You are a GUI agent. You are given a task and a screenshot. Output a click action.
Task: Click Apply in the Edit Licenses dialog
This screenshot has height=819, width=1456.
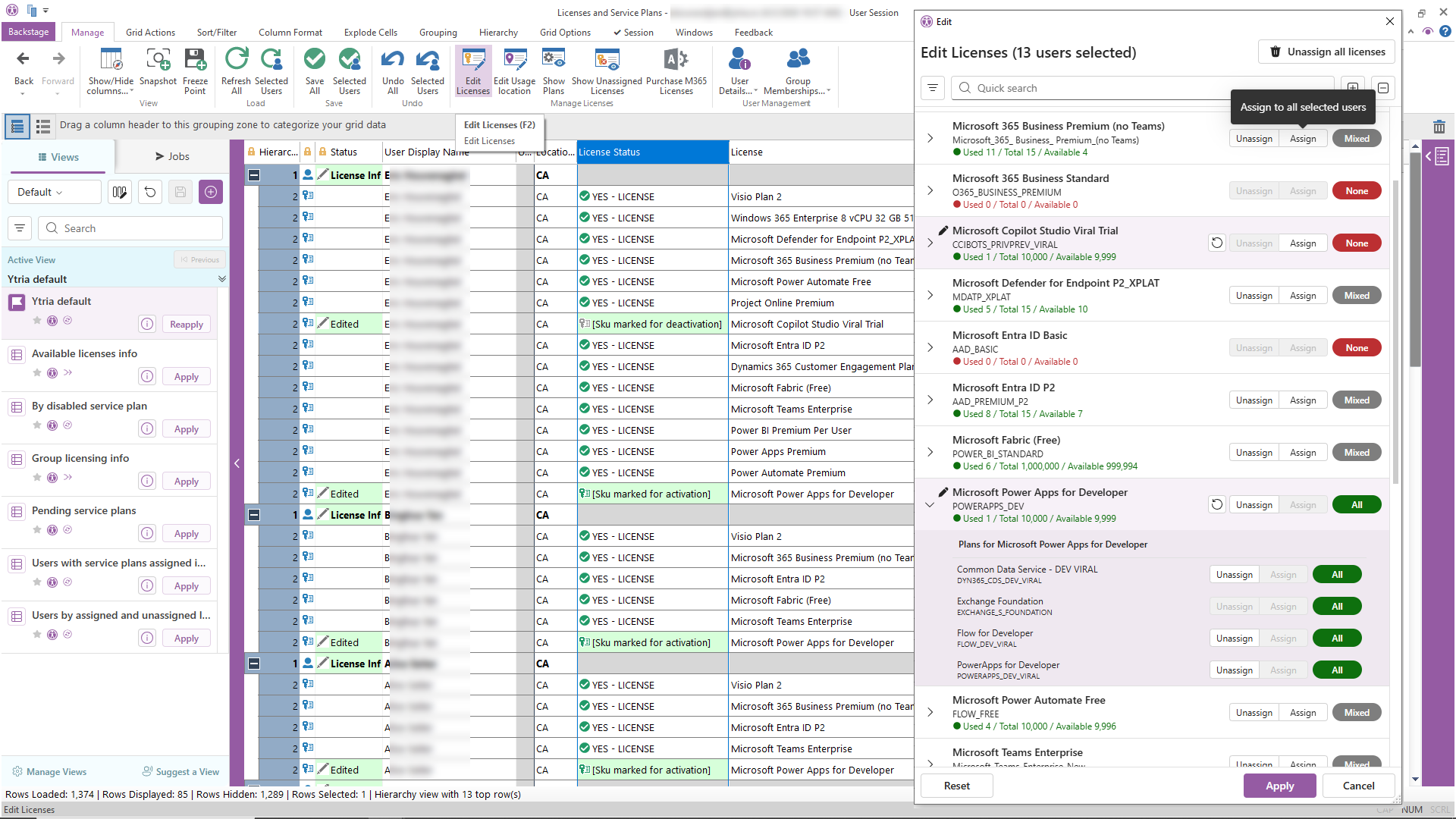coord(1279,786)
